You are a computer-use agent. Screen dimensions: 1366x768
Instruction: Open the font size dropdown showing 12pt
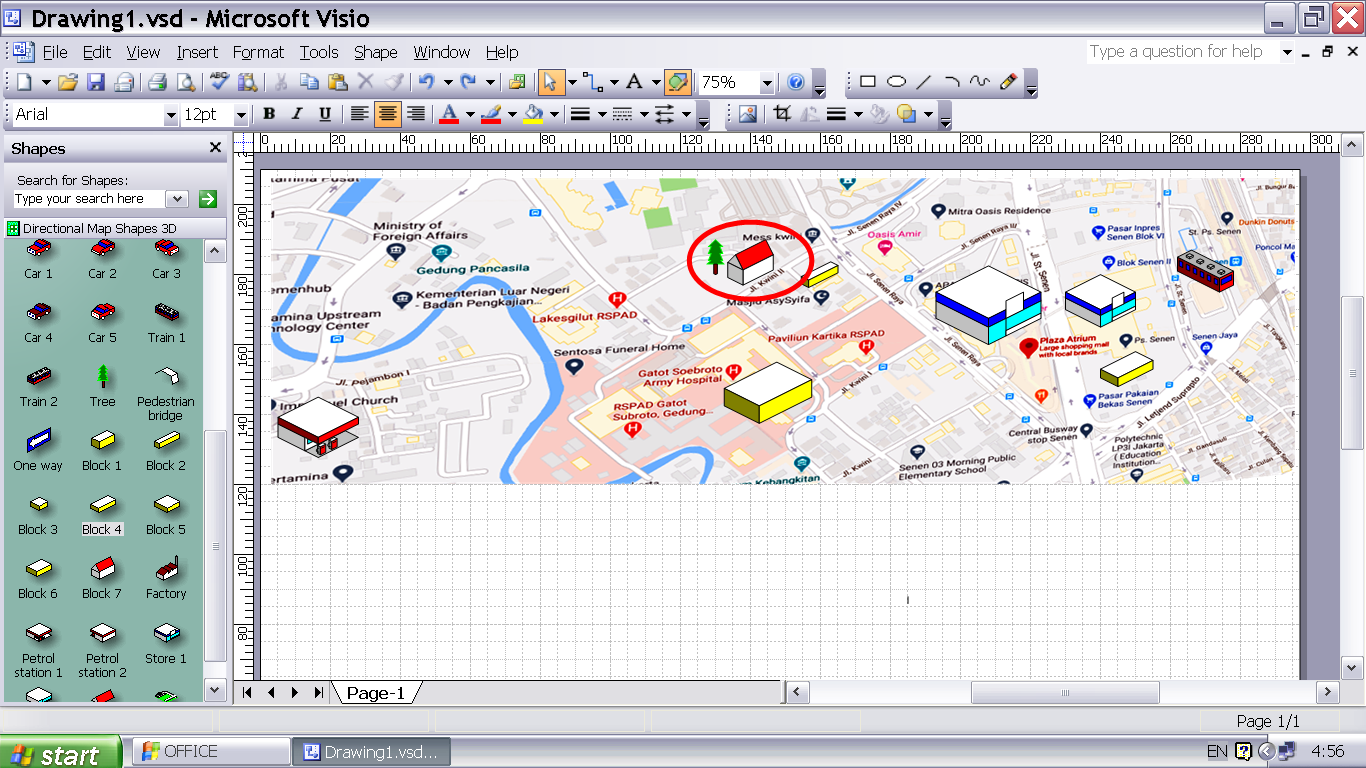pos(241,115)
